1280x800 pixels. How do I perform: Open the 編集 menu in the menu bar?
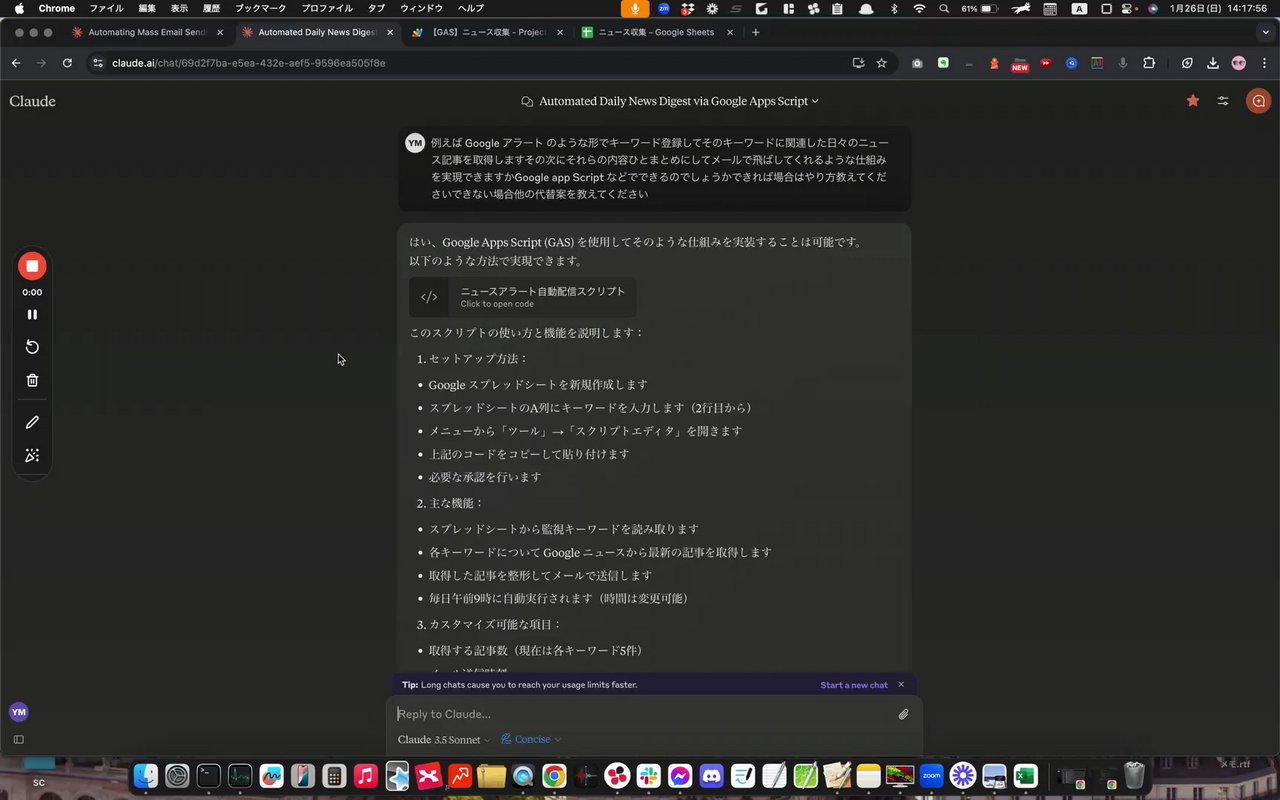[x=147, y=8]
